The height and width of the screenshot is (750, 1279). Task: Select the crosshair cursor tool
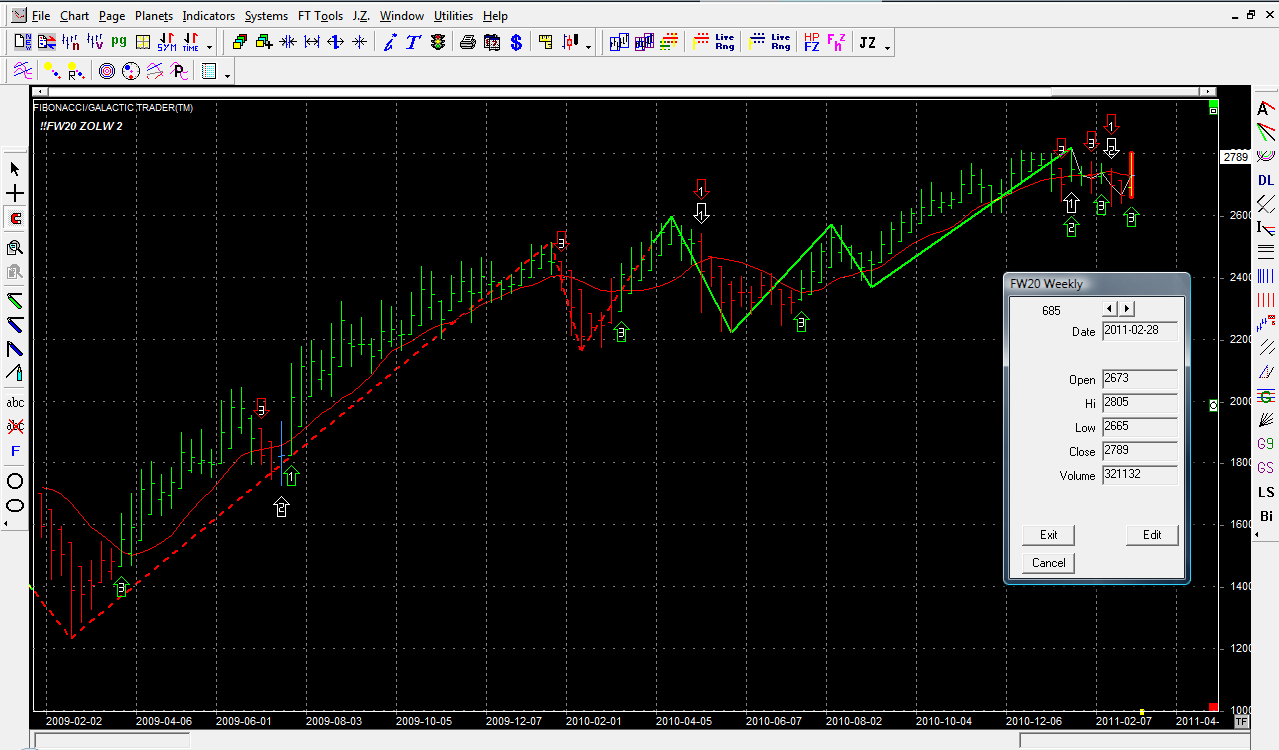[15, 193]
